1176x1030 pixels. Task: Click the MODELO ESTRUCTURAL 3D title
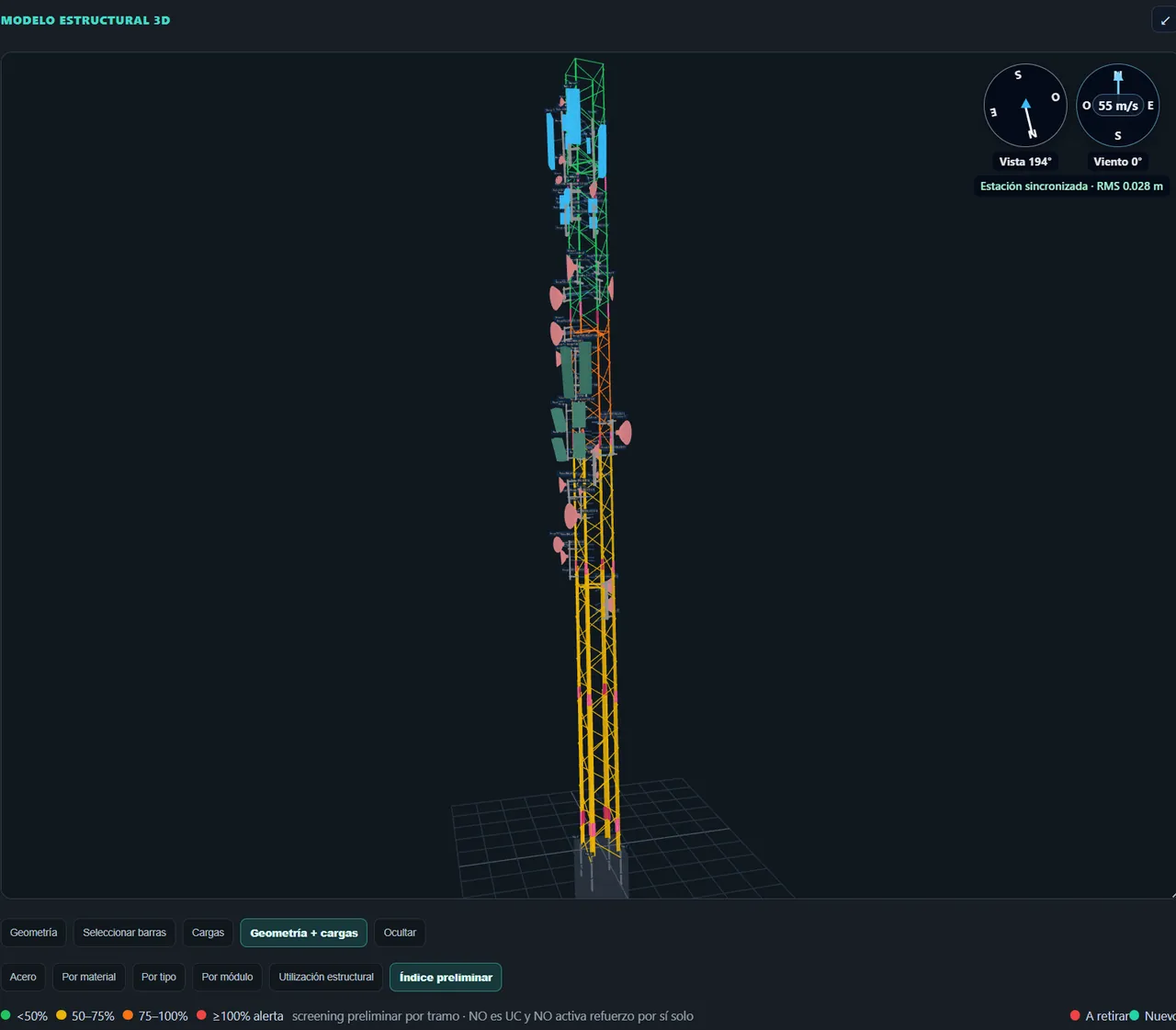coord(85,20)
